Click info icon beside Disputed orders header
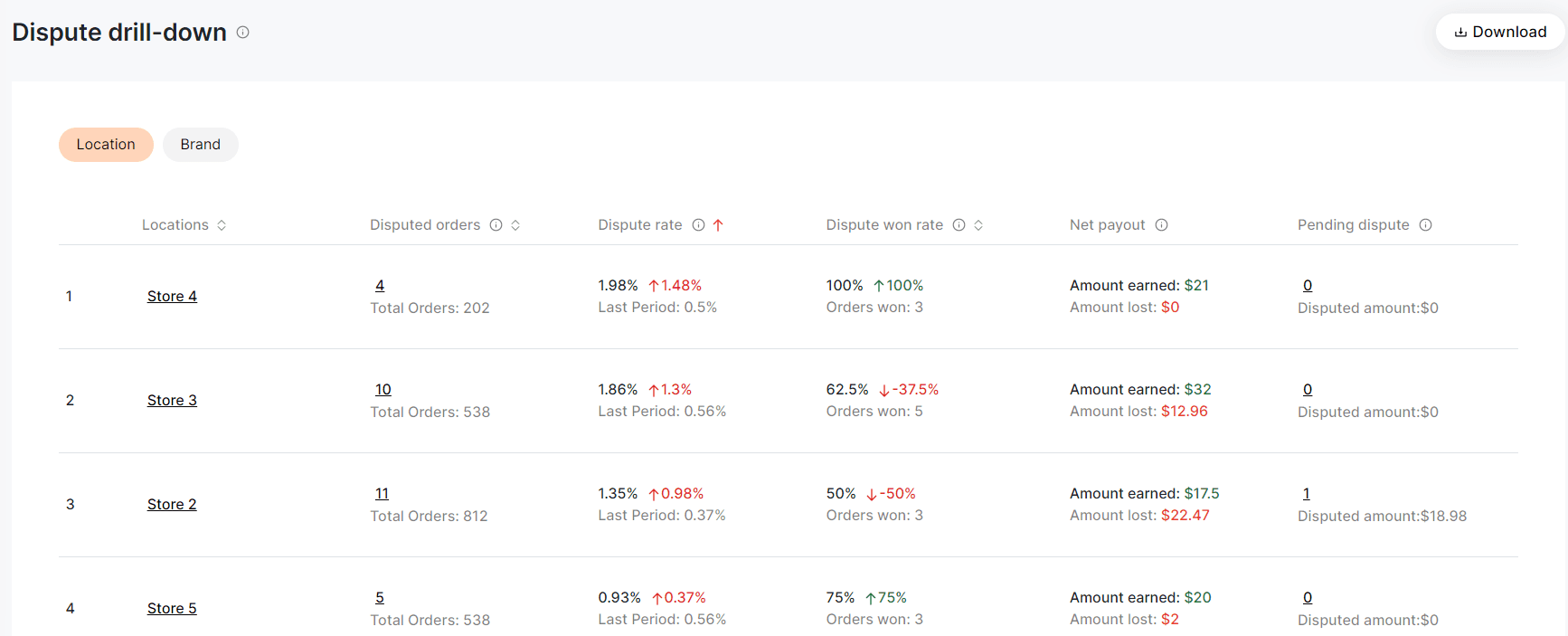This screenshot has width=1568, height=636. click(x=496, y=225)
